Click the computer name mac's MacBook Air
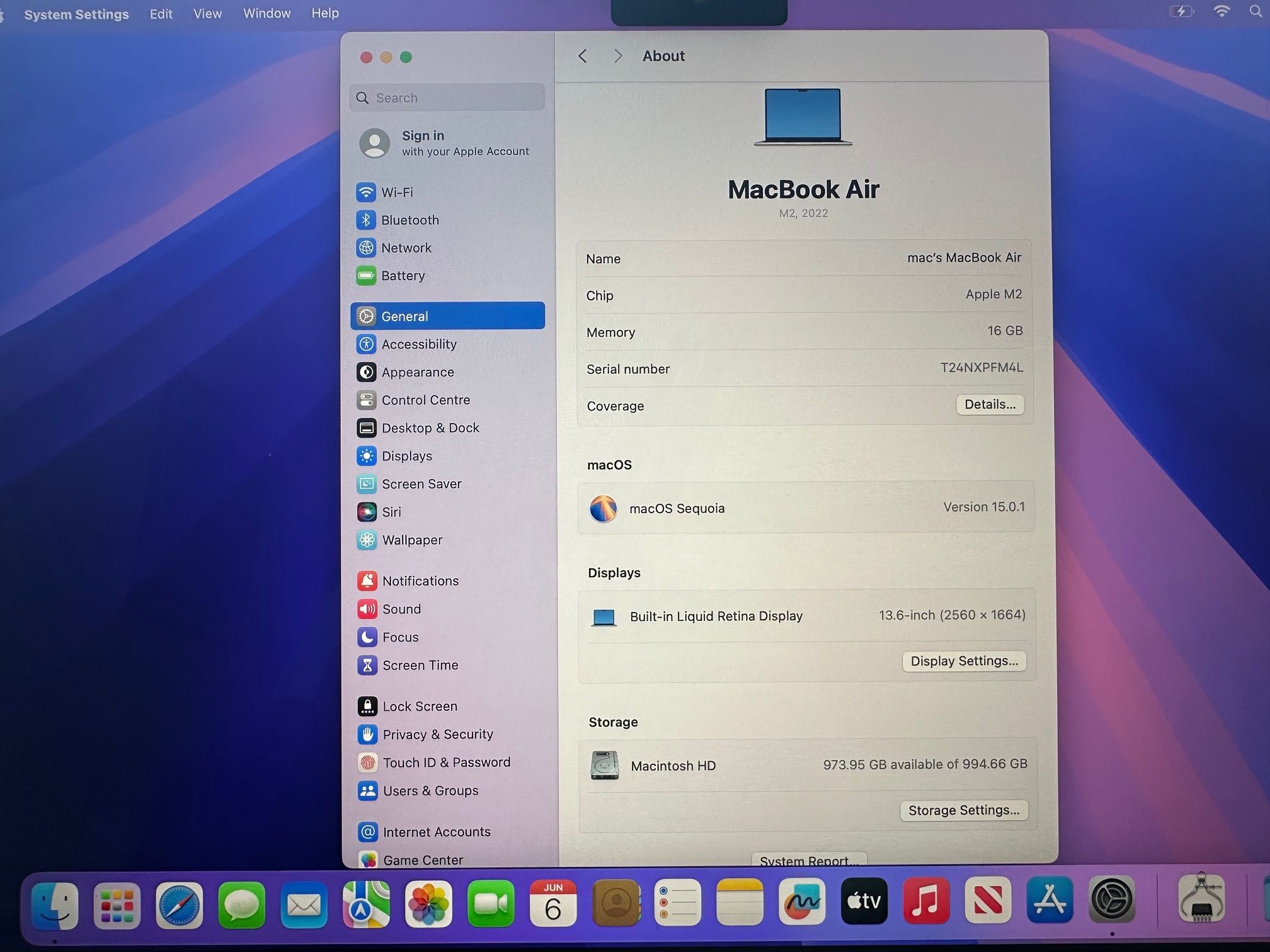 click(964, 258)
